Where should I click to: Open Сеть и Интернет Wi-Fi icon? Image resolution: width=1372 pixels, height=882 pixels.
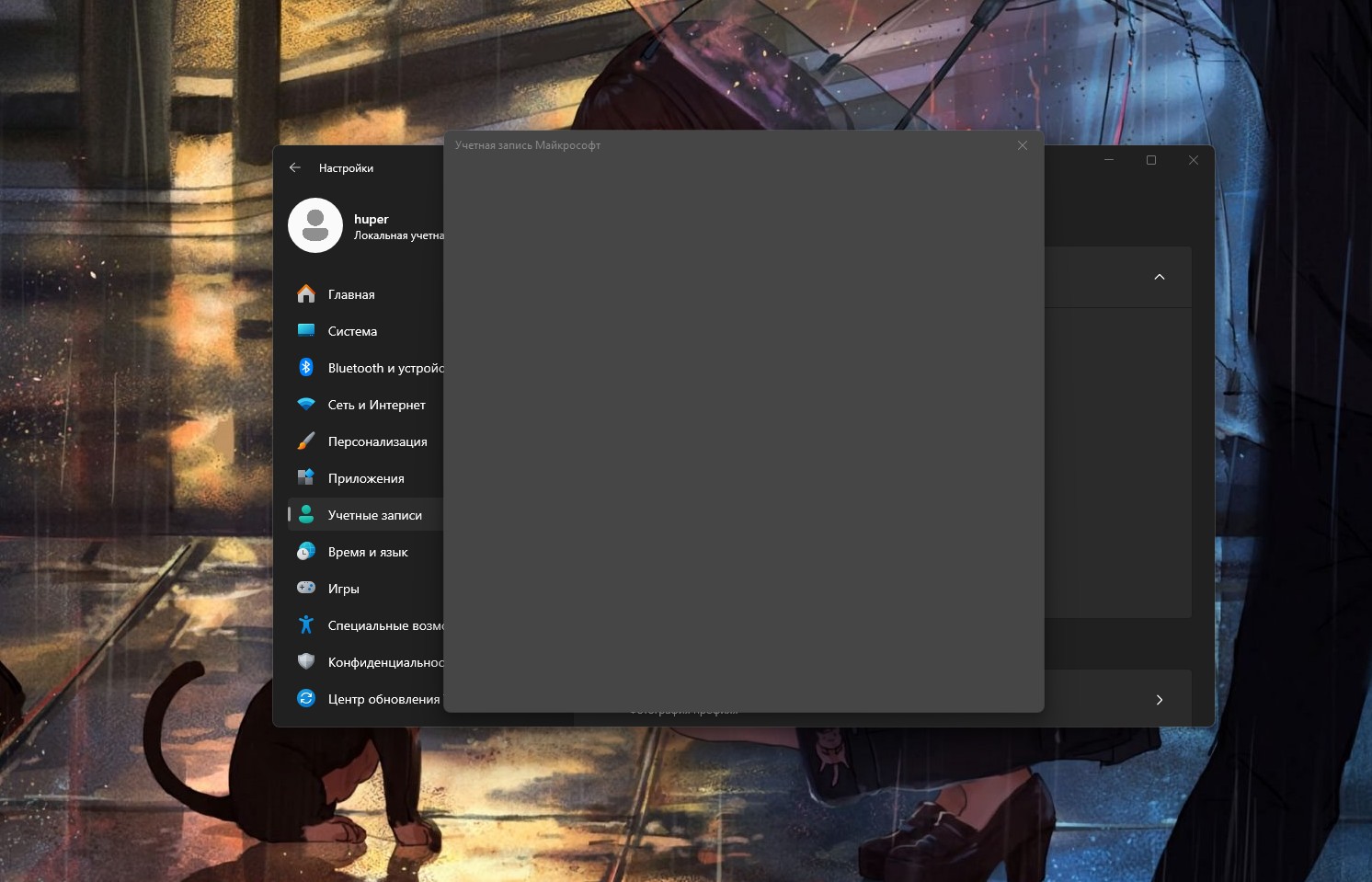[x=306, y=405]
